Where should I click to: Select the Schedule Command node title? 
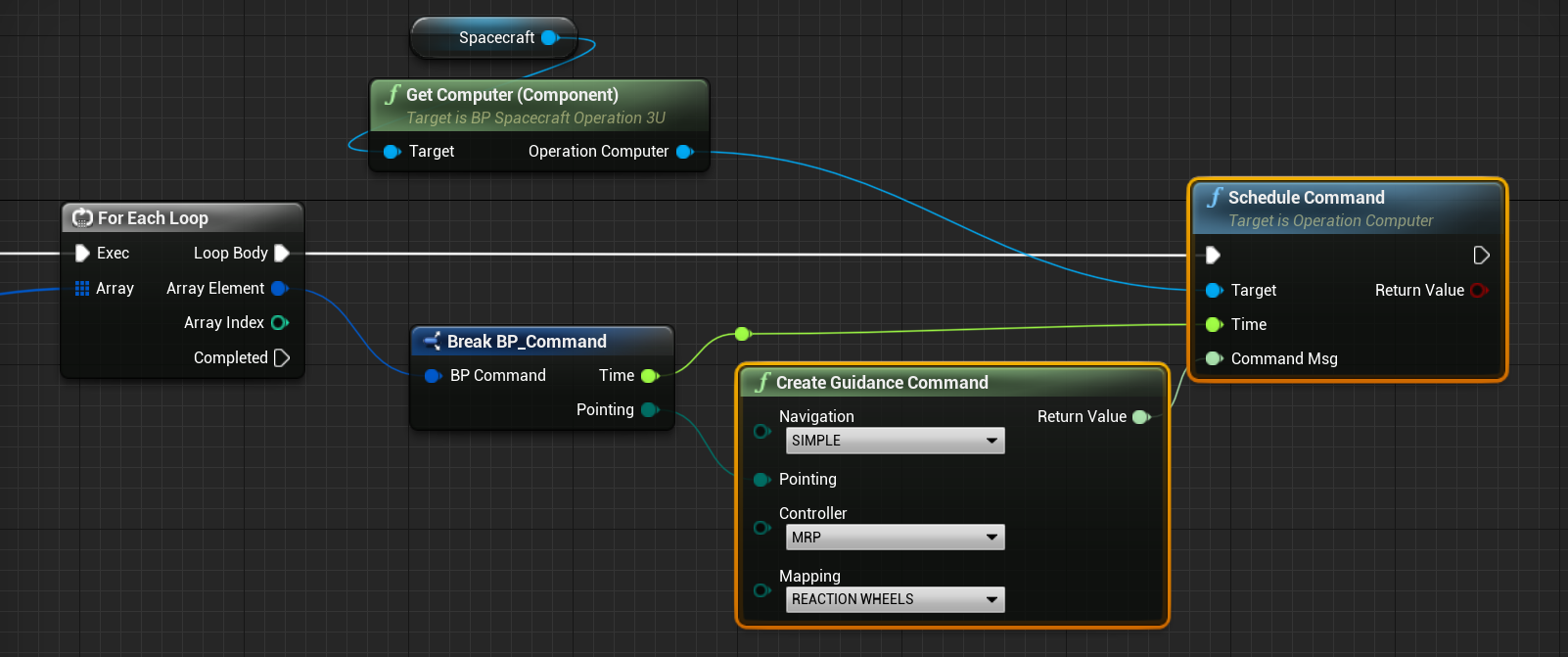pyautogui.click(x=1306, y=198)
